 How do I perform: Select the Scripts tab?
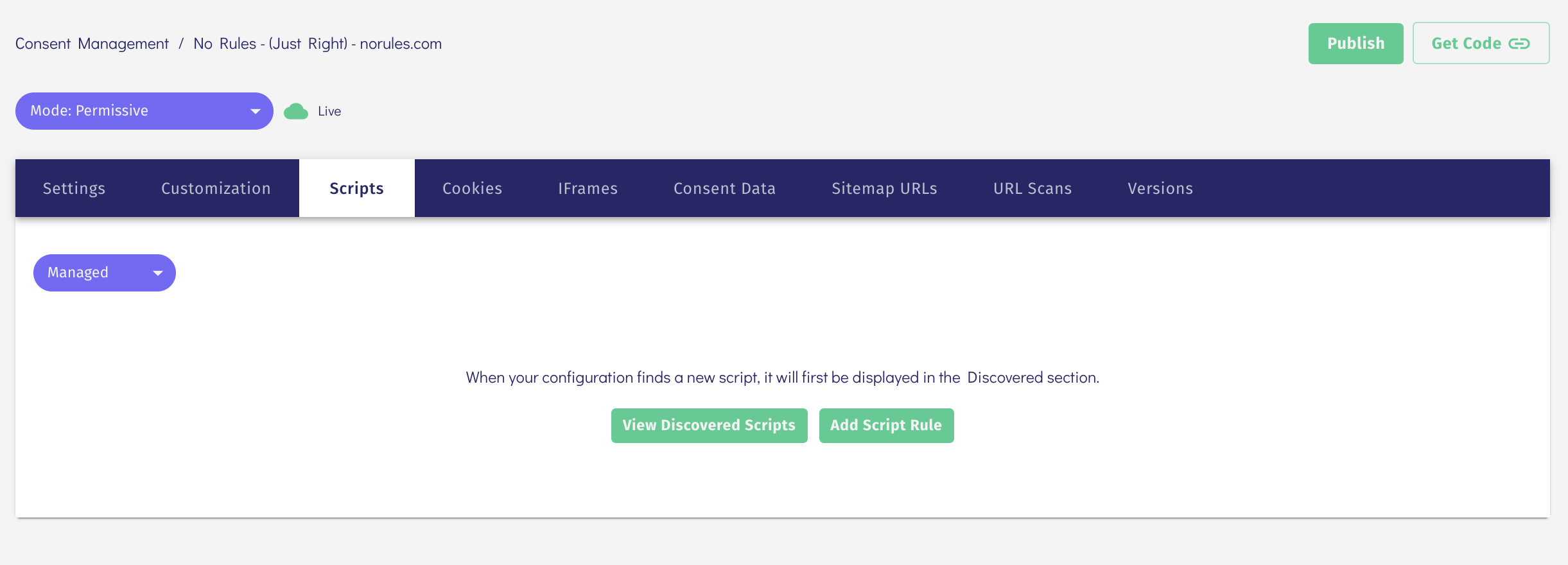tap(356, 188)
